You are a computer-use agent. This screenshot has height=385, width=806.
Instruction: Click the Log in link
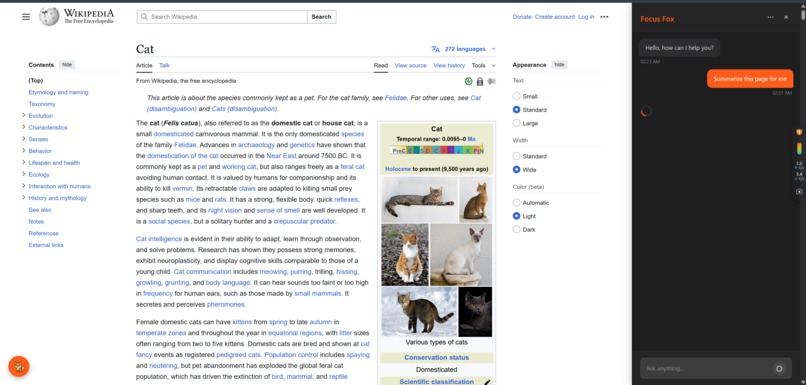tap(586, 16)
